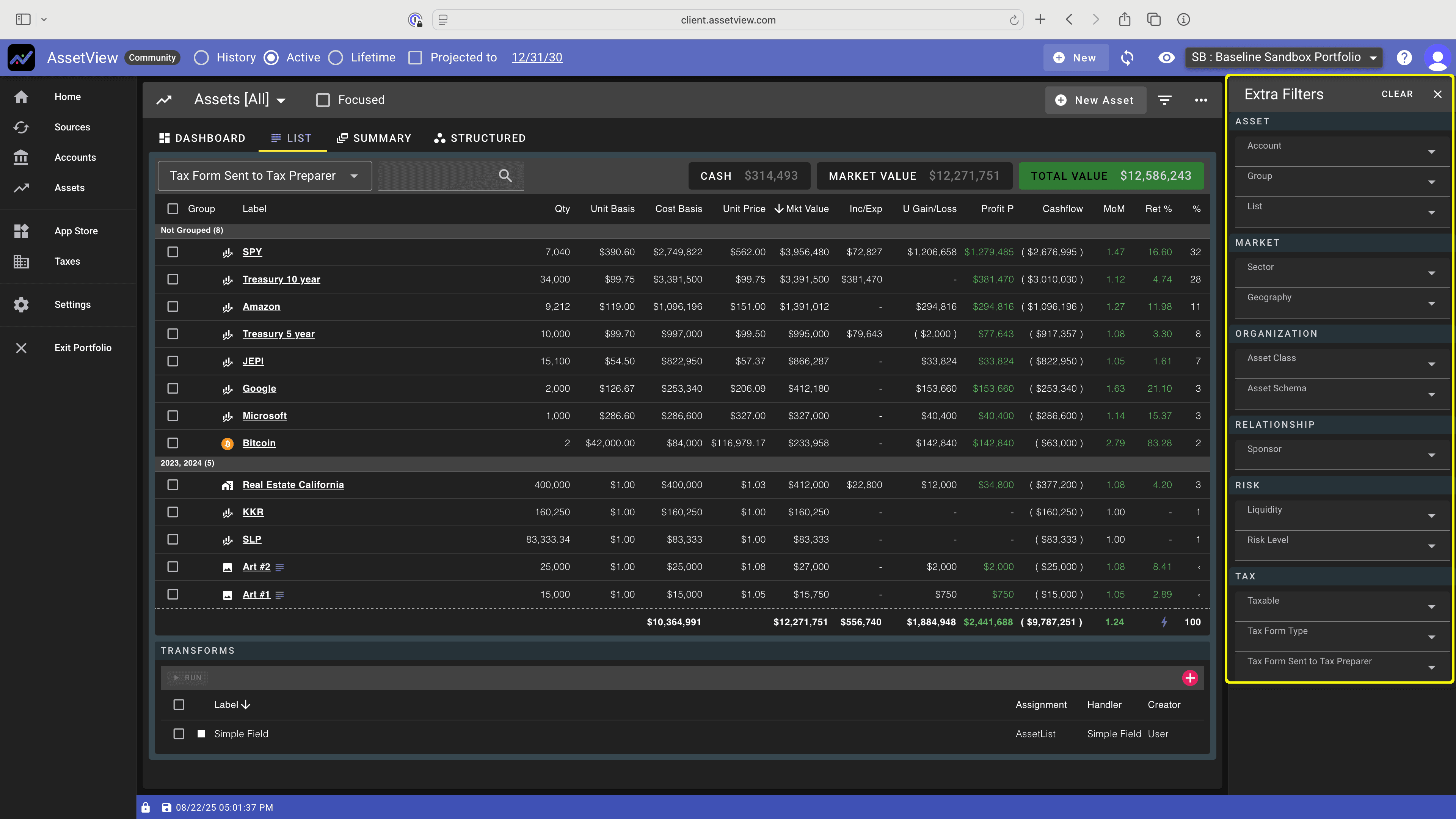Switch to the SUMMARY tab
The width and height of the screenshot is (1456, 819).
pos(373,138)
